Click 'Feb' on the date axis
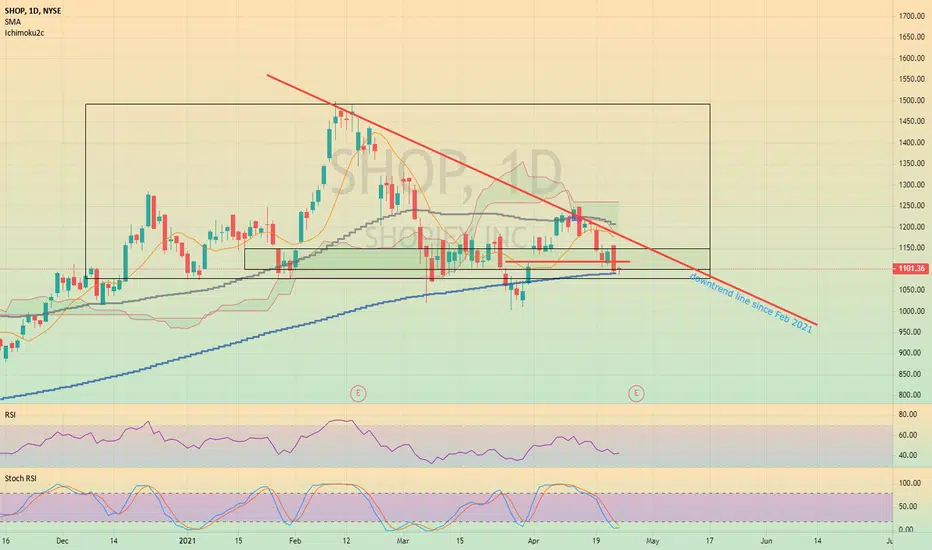This screenshot has height=550, width=932. tap(295, 541)
